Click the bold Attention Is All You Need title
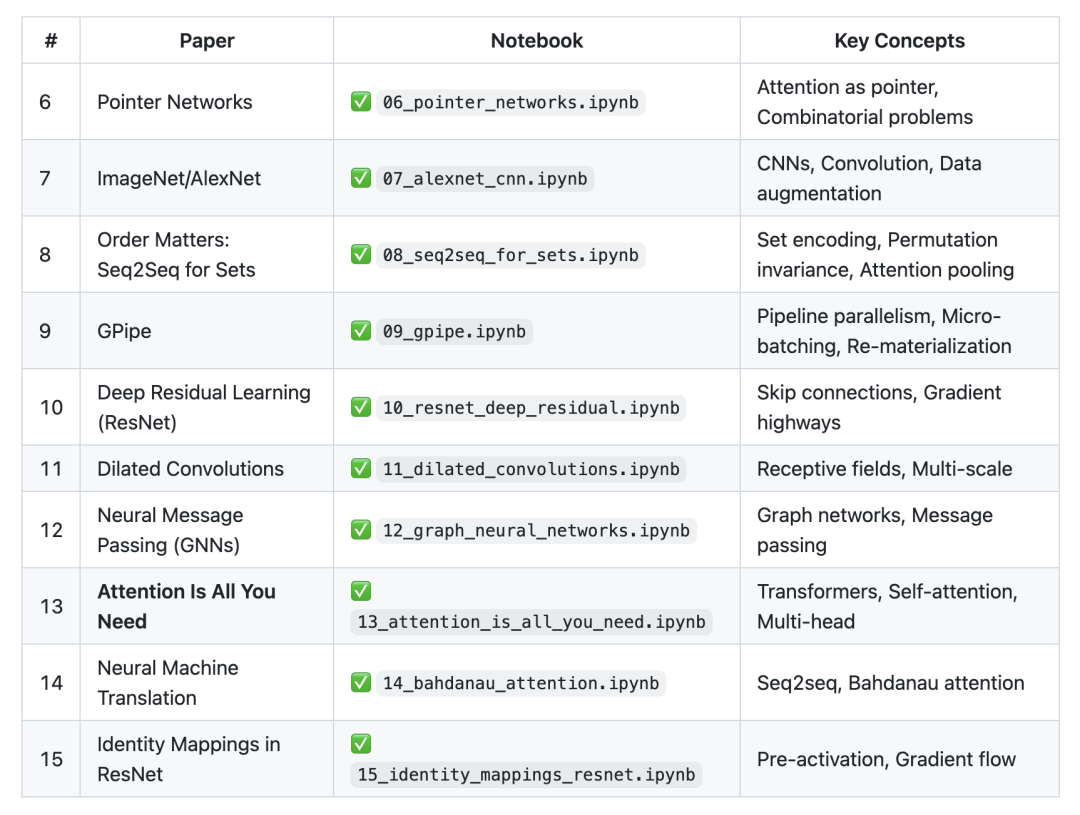Image resolution: width=1080 pixels, height=815 pixels. (186, 606)
